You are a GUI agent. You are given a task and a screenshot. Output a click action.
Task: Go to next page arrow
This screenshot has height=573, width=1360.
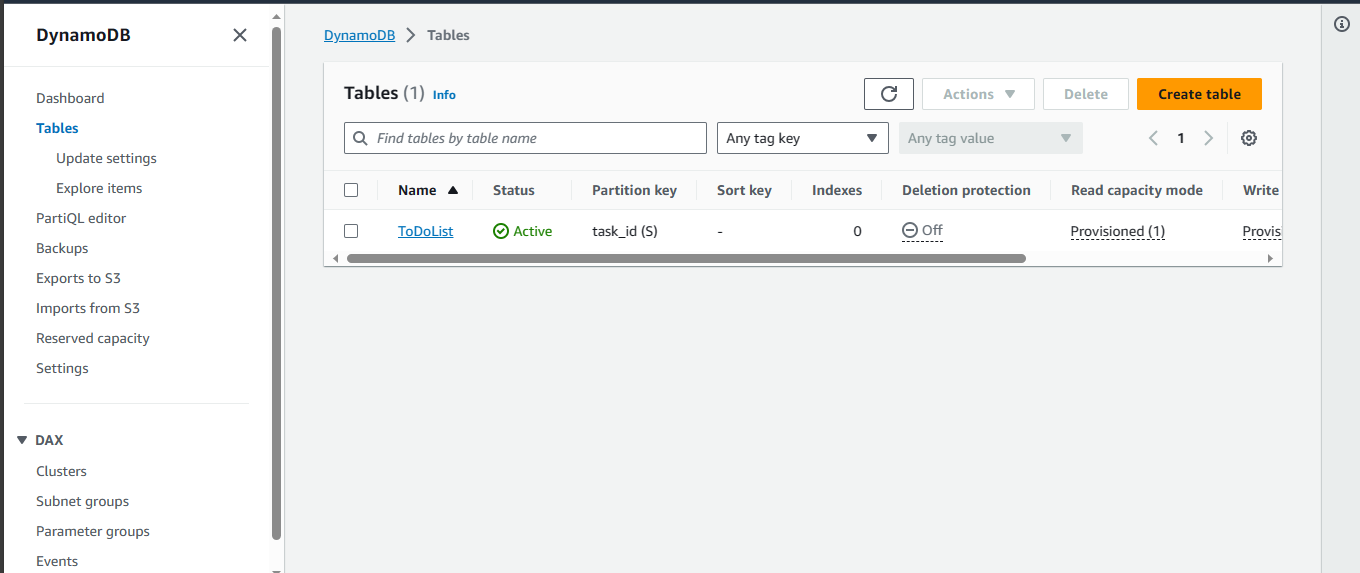pos(1208,138)
